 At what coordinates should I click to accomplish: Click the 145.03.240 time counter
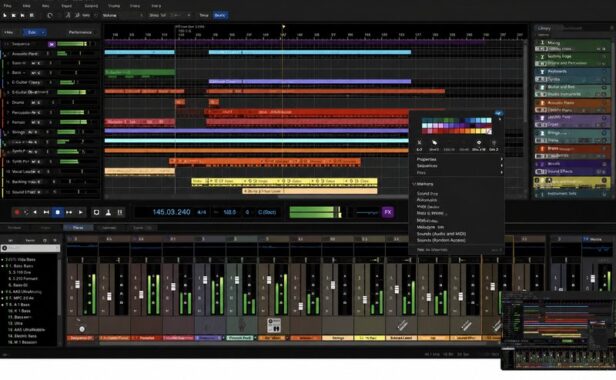[x=171, y=212]
